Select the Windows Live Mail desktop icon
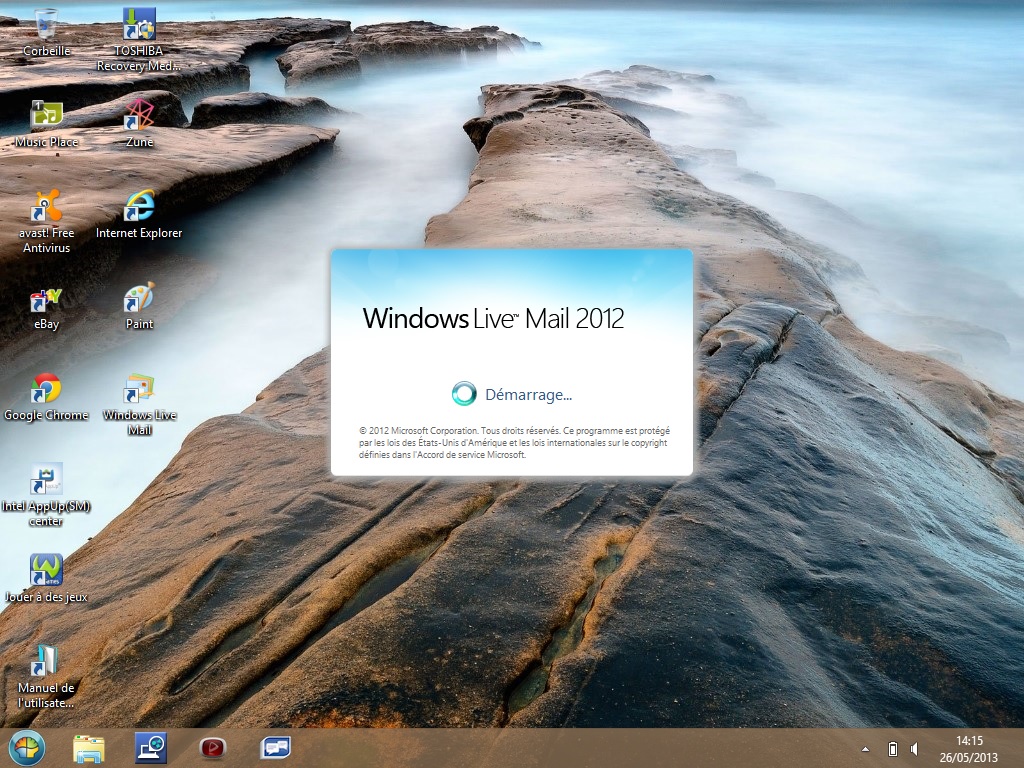This screenshot has width=1024, height=768. 139,404
